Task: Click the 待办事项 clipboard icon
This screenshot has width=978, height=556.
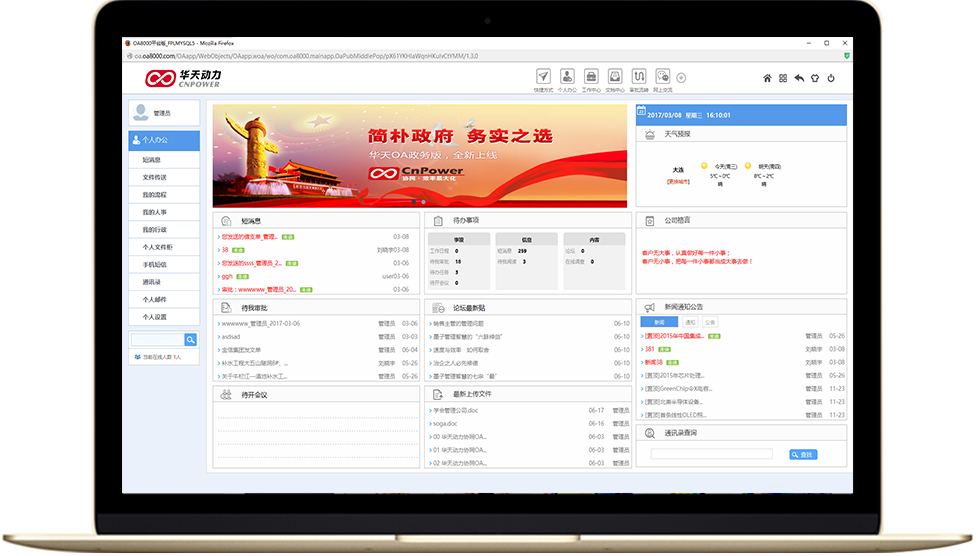Action: pyautogui.click(x=438, y=220)
